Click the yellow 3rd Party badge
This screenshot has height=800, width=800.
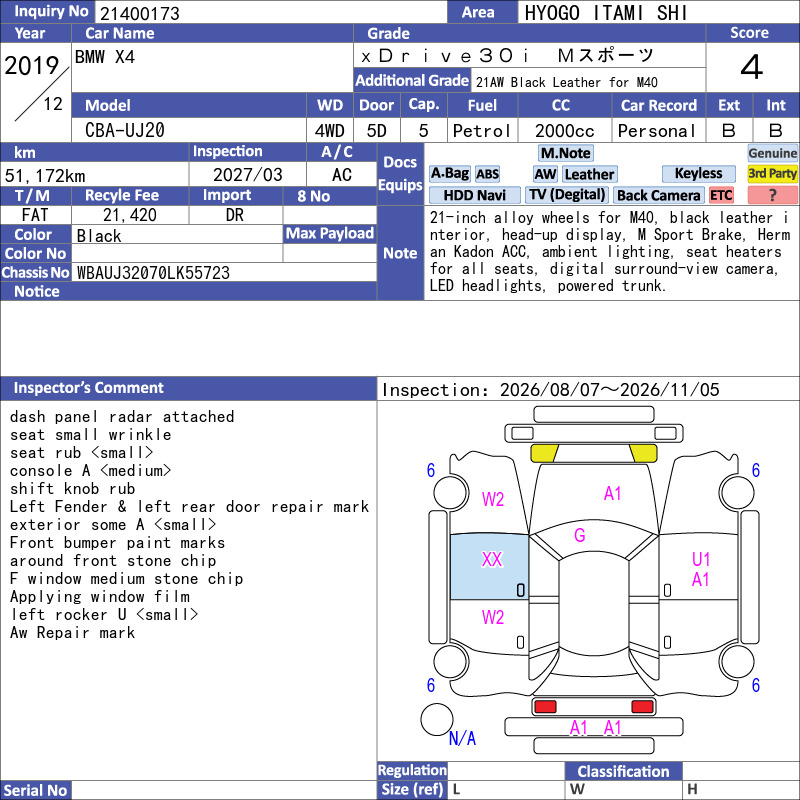click(772, 174)
